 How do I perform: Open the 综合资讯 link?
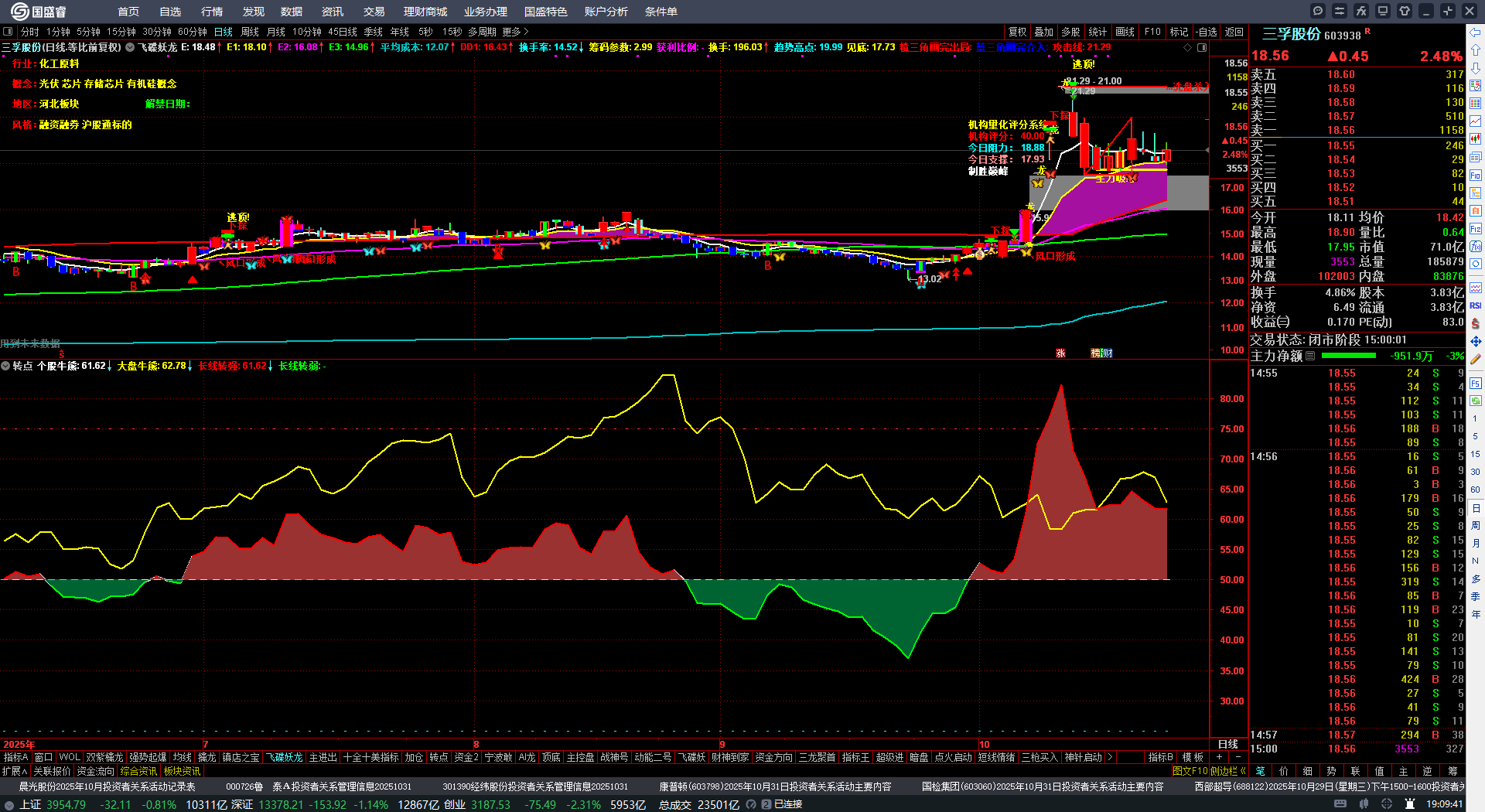coord(138,771)
